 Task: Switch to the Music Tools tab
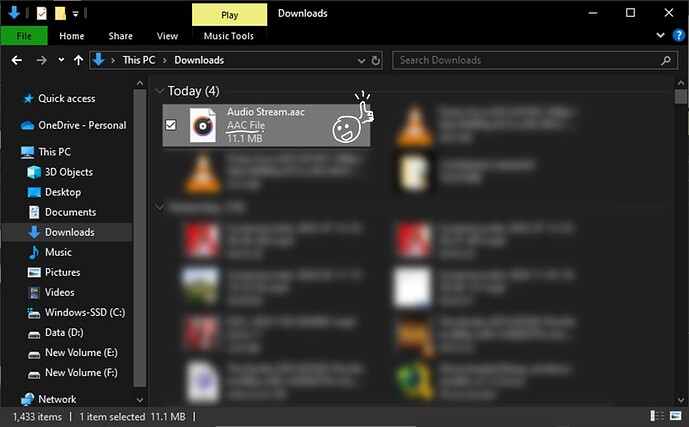pos(228,36)
